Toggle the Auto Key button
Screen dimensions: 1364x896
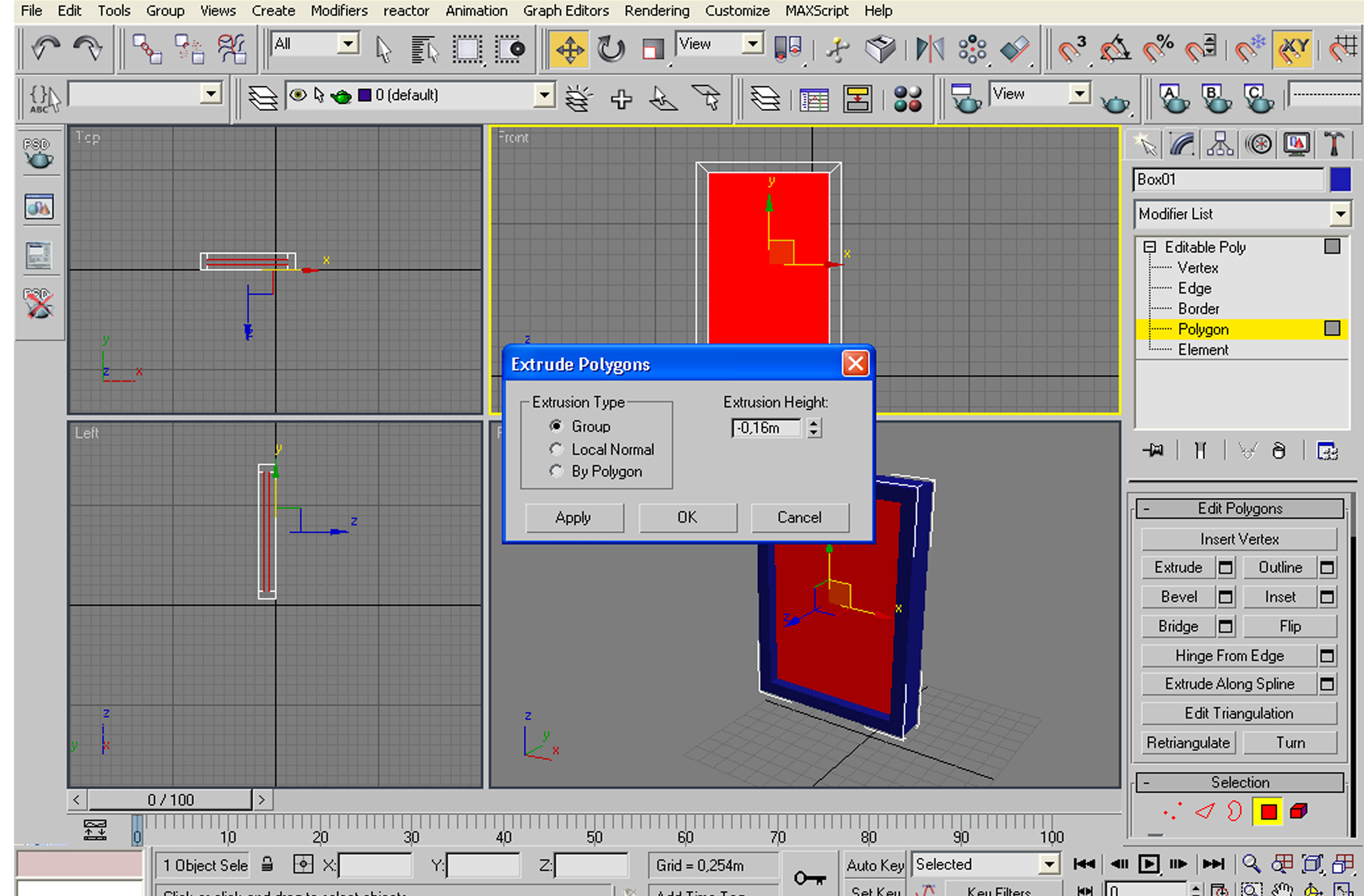[x=874, y=864]
